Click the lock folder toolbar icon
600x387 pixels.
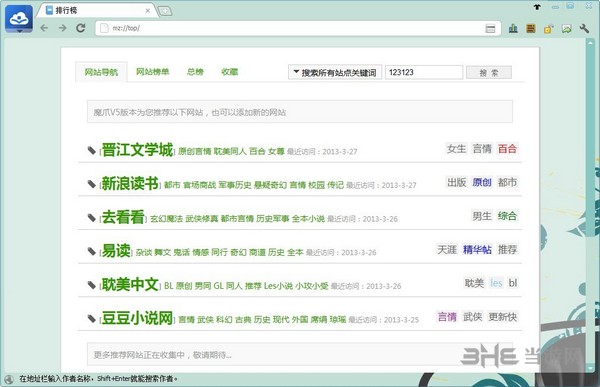click(548, 29)
